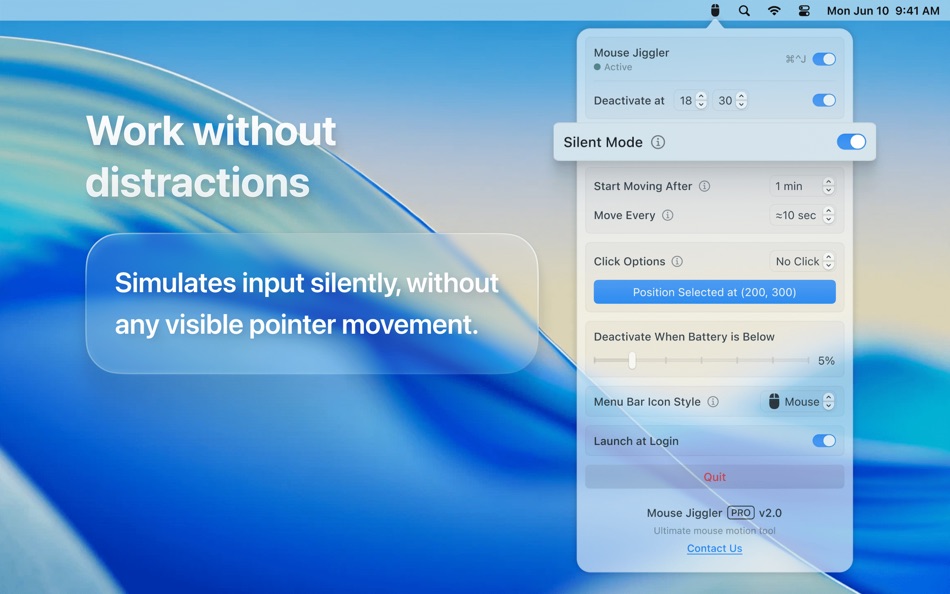Viewport: 950px width, 594px height.
Task: Open the Start Moving After 1 min dropdown
Action: point(802,186)
